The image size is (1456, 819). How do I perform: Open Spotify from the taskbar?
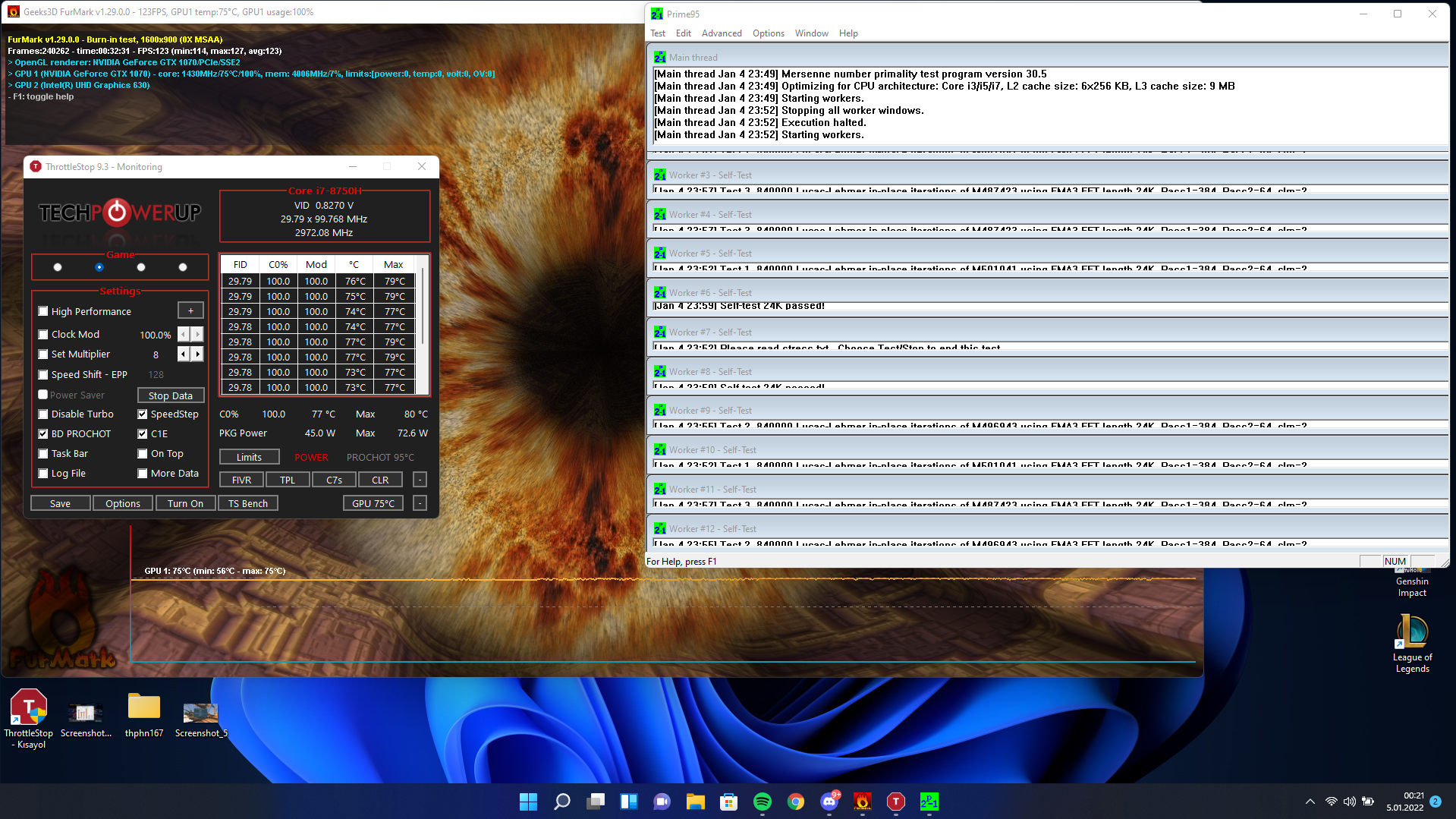762,802
